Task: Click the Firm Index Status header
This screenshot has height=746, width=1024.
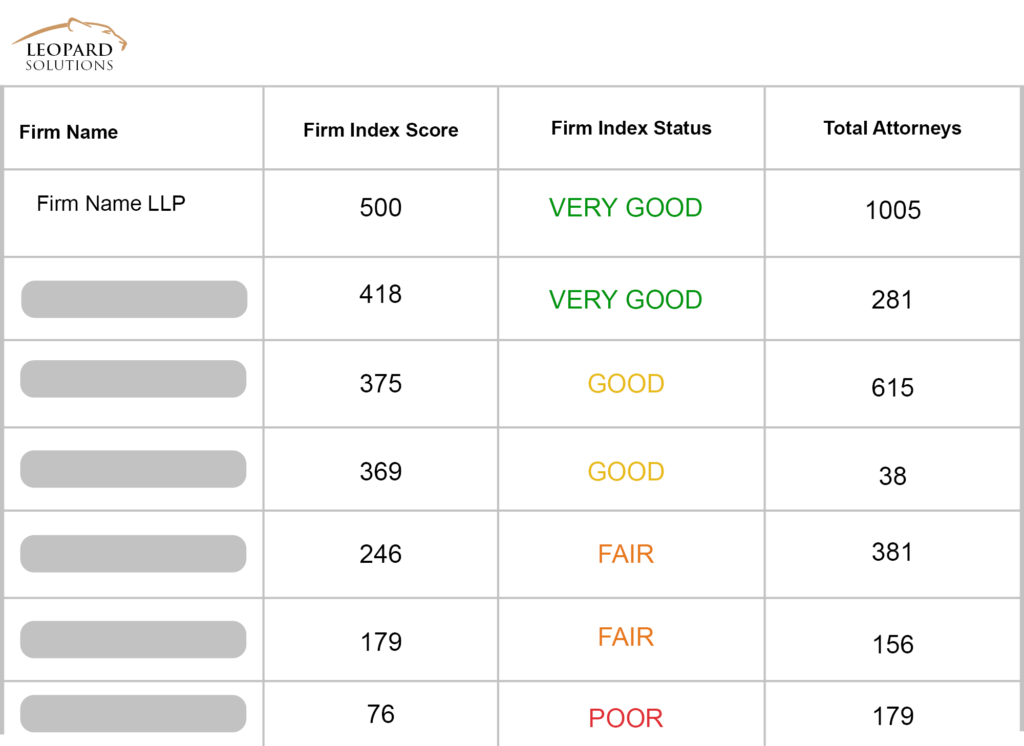Action: tap(631, 128)
